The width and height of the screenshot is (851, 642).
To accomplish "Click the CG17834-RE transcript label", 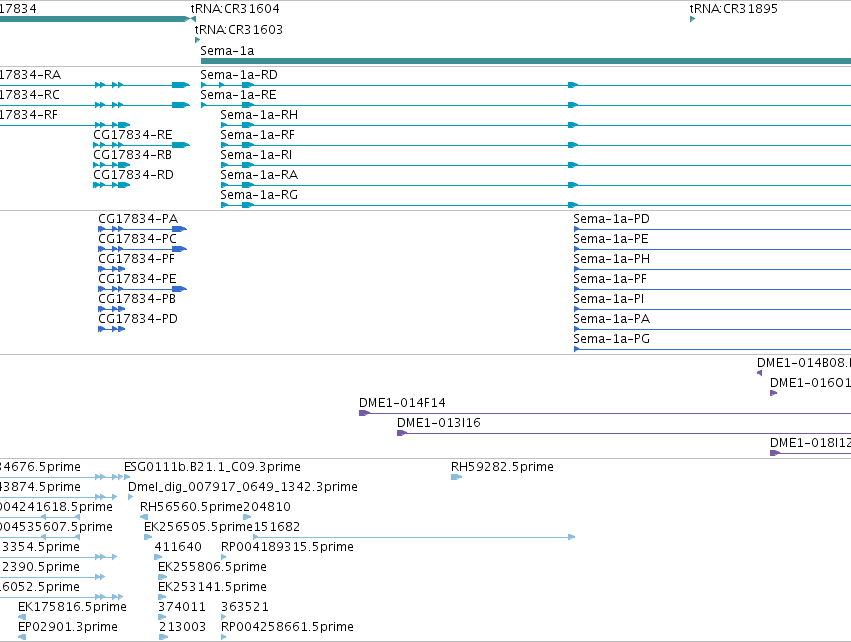I will tap(133, 135).
